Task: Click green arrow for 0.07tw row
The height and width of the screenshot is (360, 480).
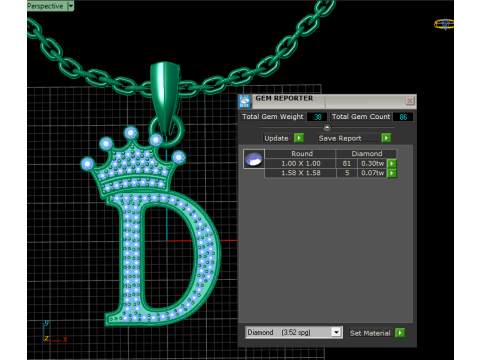Action: tap(392, 173)
